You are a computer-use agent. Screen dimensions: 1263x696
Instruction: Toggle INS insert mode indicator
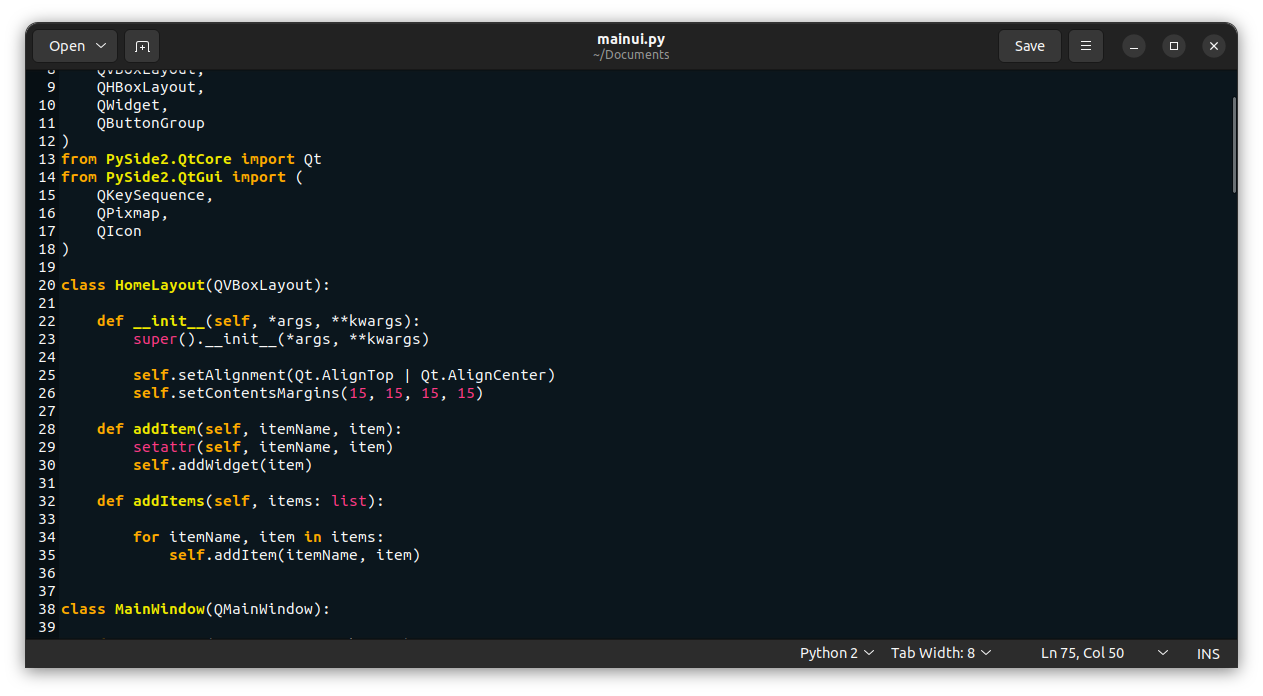tap(1208, 653)
